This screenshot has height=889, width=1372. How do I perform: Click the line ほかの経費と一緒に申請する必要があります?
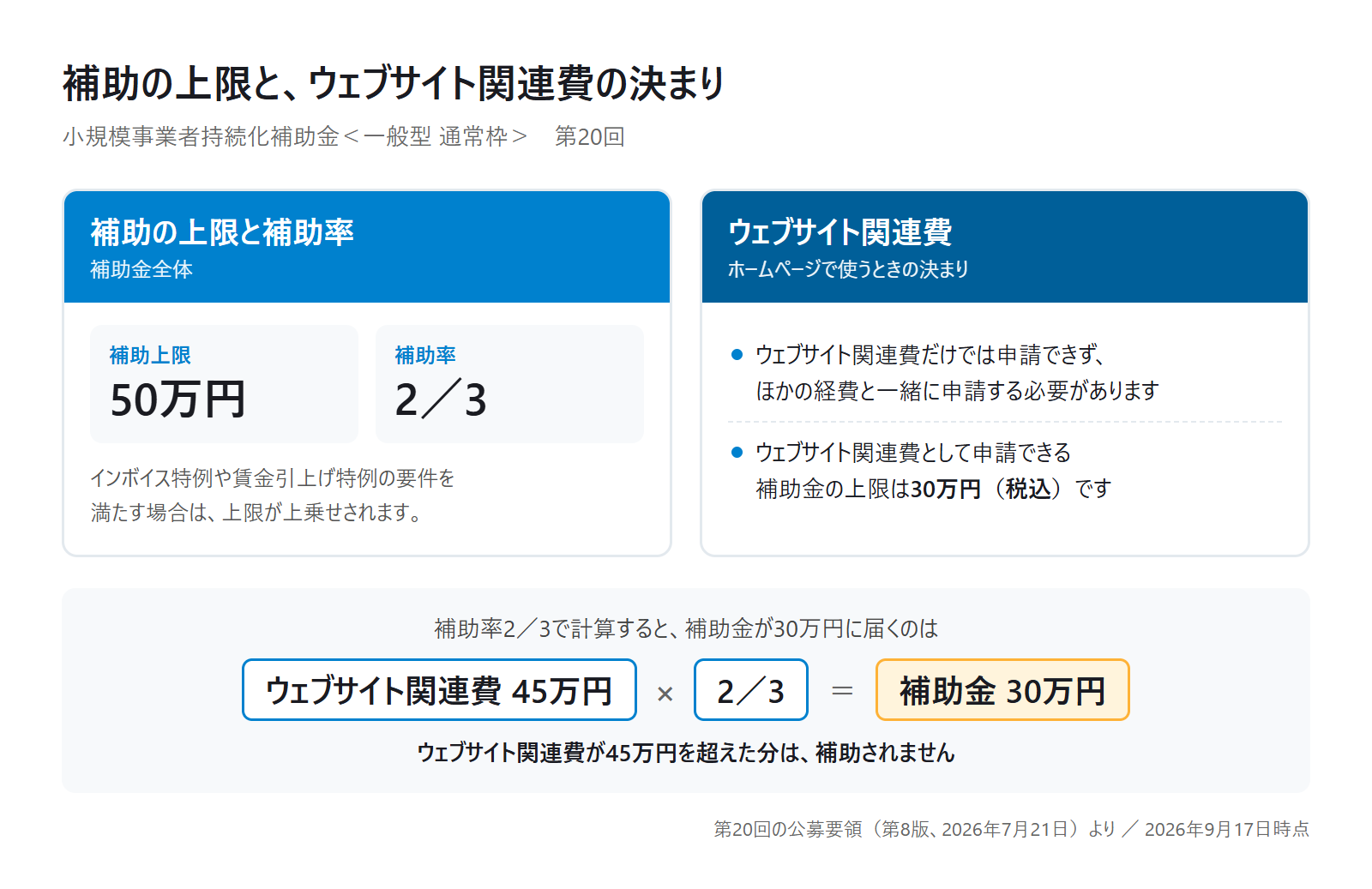click(957, 391)
